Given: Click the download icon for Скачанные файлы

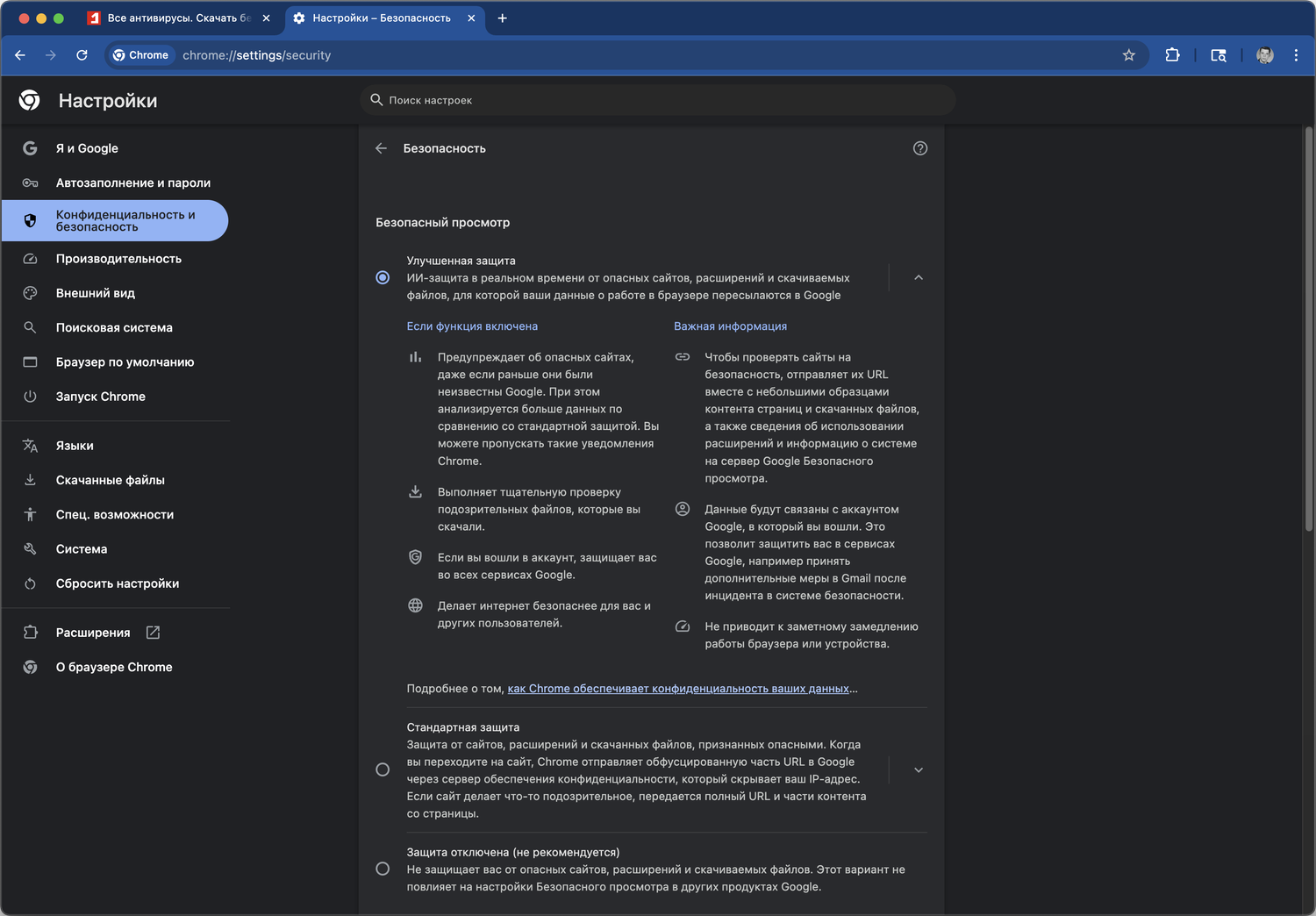Looking at the screenshot, I should [x=30, y=480].
